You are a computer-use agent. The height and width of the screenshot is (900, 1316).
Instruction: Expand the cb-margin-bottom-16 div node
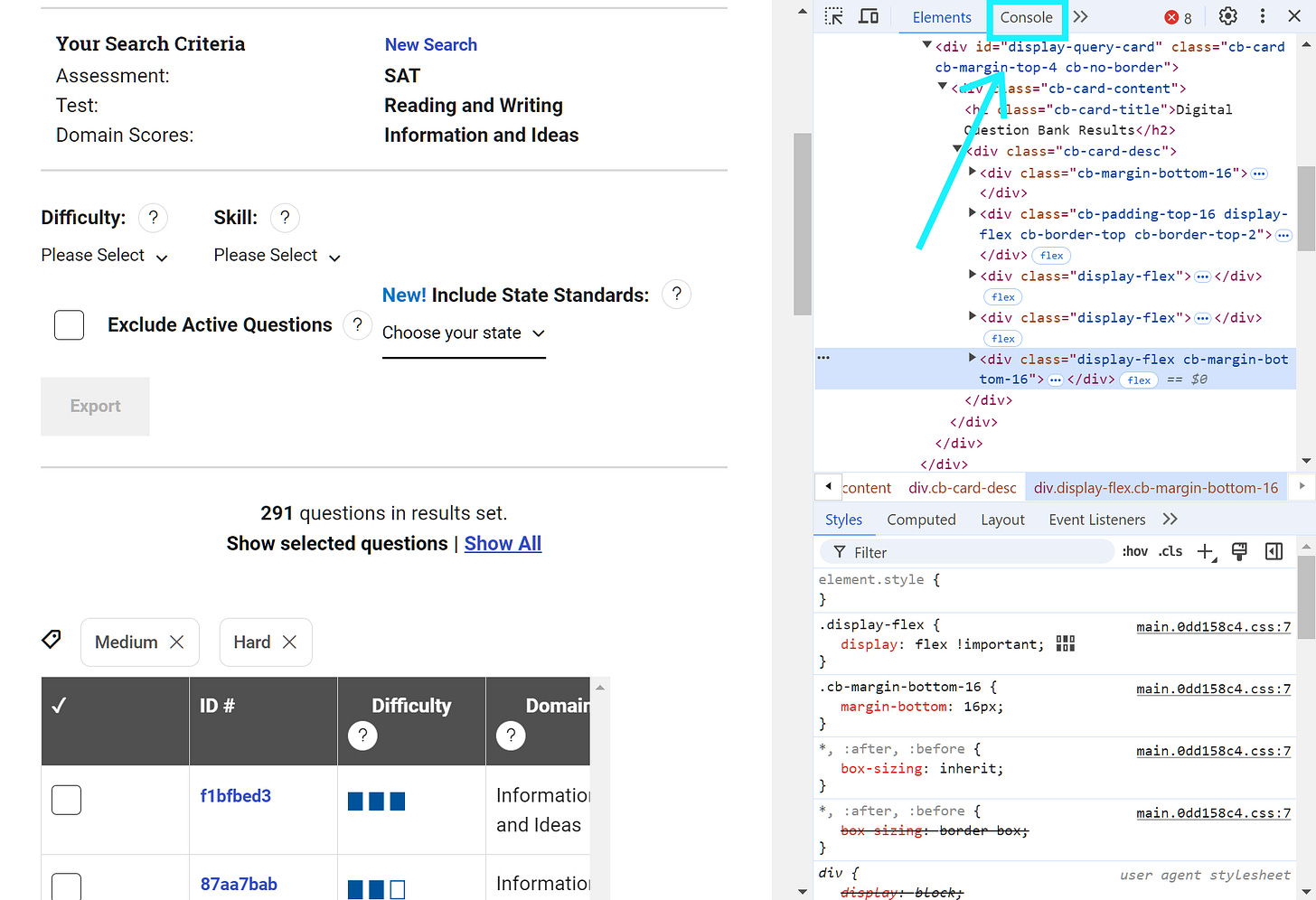click(973, 172)
